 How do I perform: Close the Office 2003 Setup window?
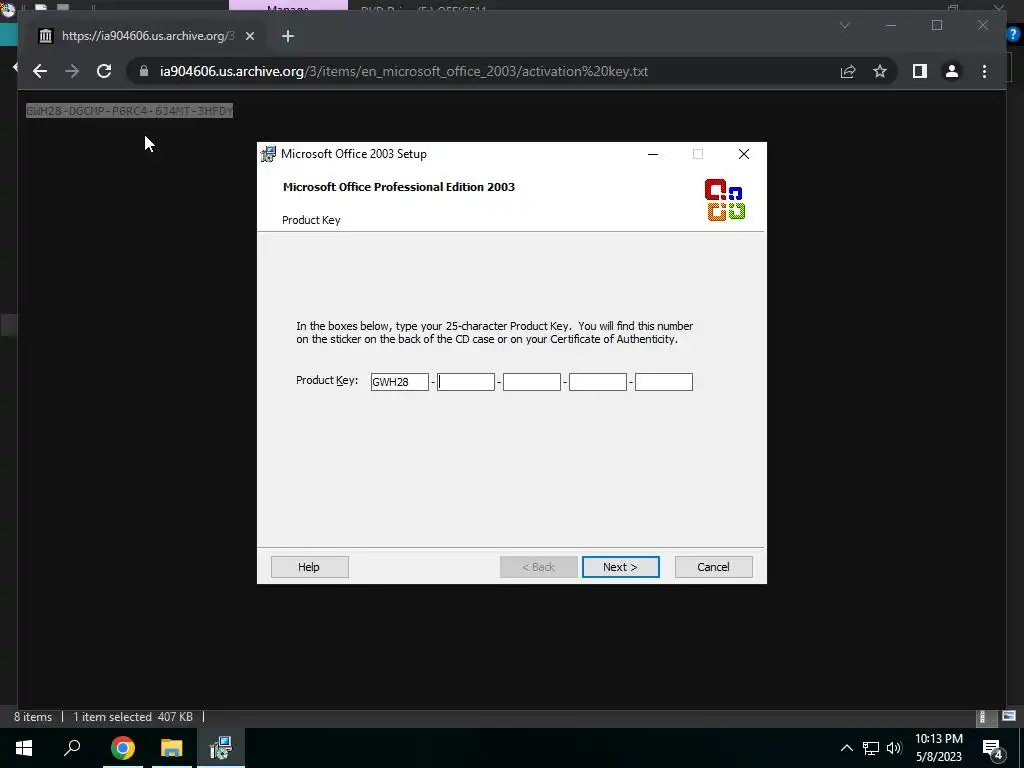tap(743, 154)
